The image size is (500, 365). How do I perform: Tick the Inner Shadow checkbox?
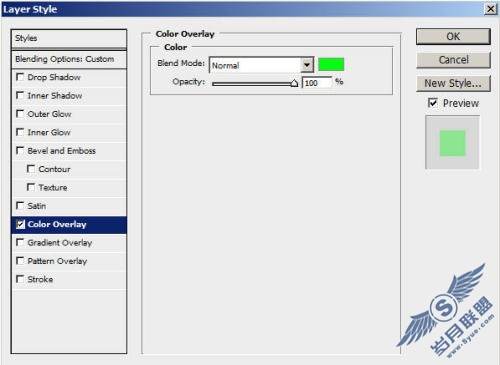(20, 96)
